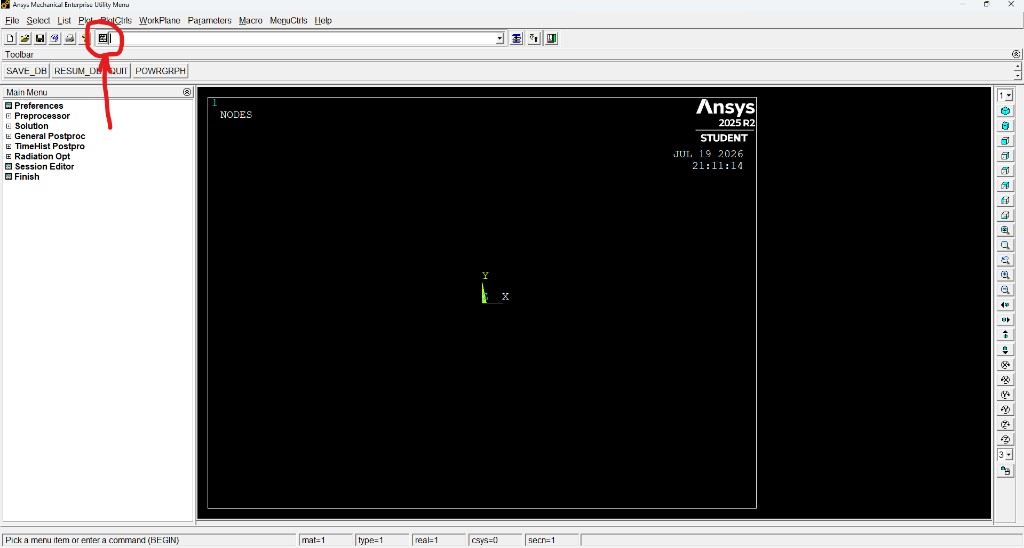
Task: Click the Save Analysis floppy icon
Action: pos(40,39)
